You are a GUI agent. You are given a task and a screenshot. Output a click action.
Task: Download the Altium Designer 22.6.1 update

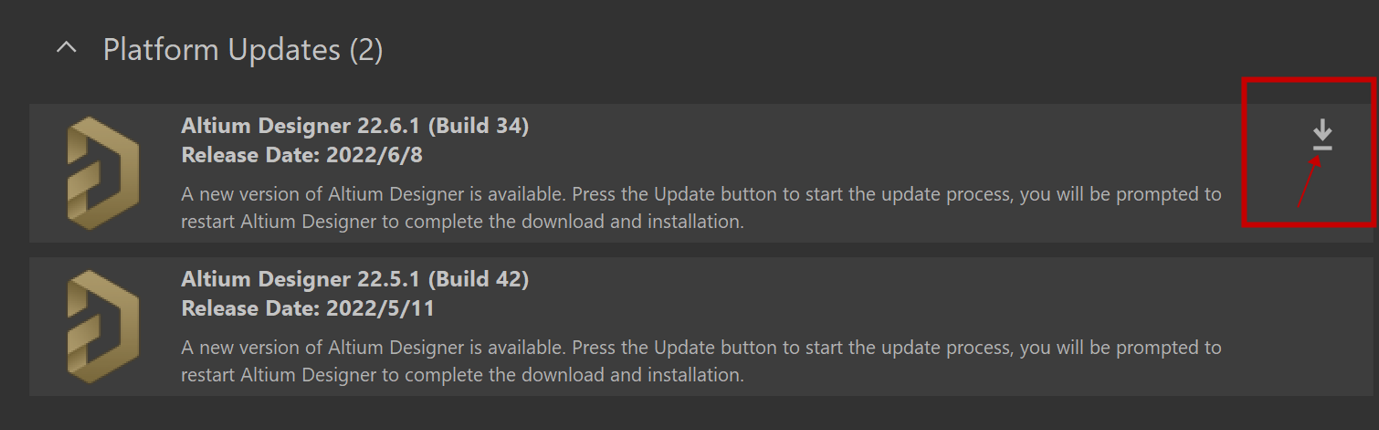pyautogui.click(x=1322, y=135)
